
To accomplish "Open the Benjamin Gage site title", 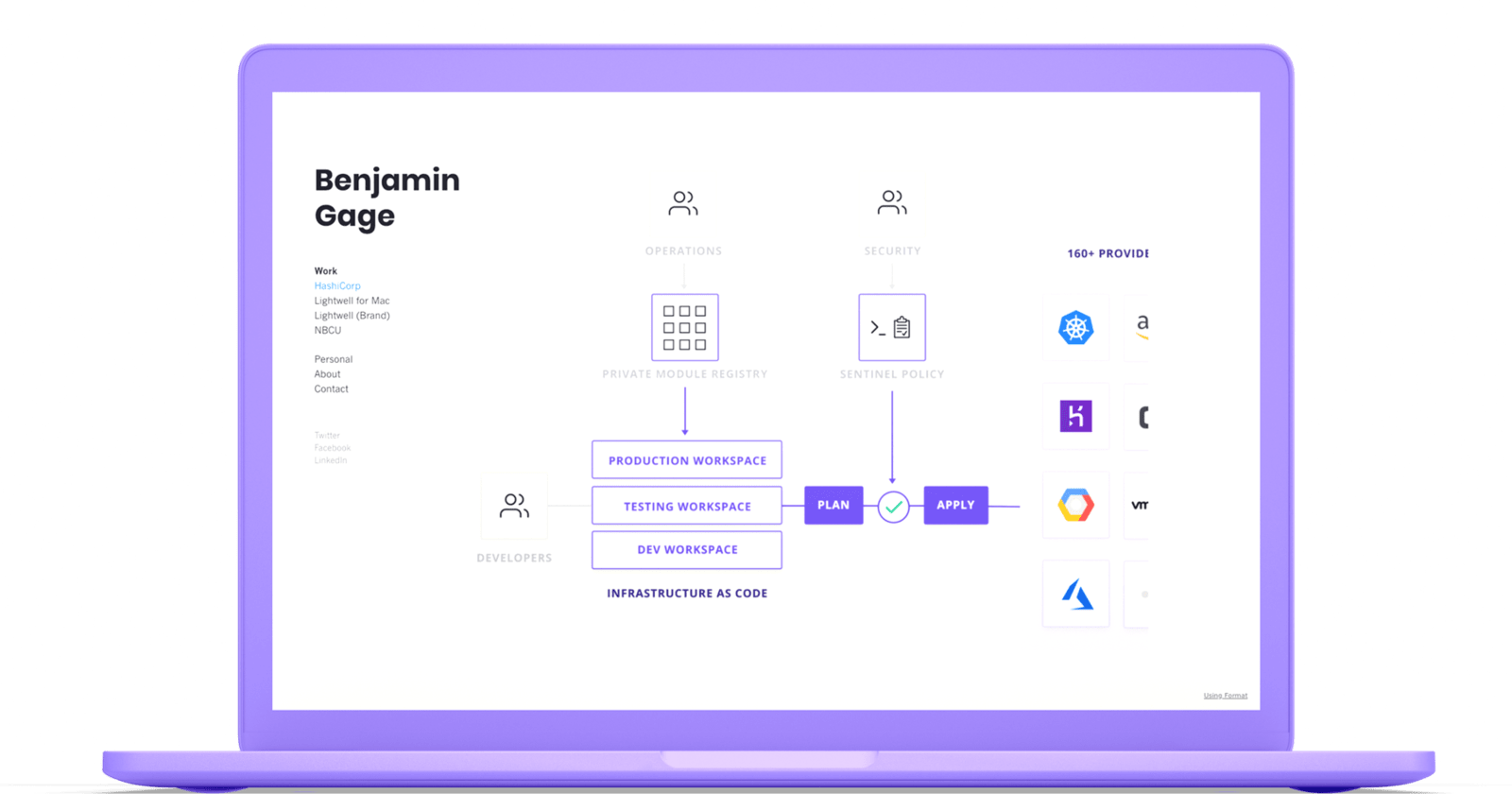I will tap(387, 198).
